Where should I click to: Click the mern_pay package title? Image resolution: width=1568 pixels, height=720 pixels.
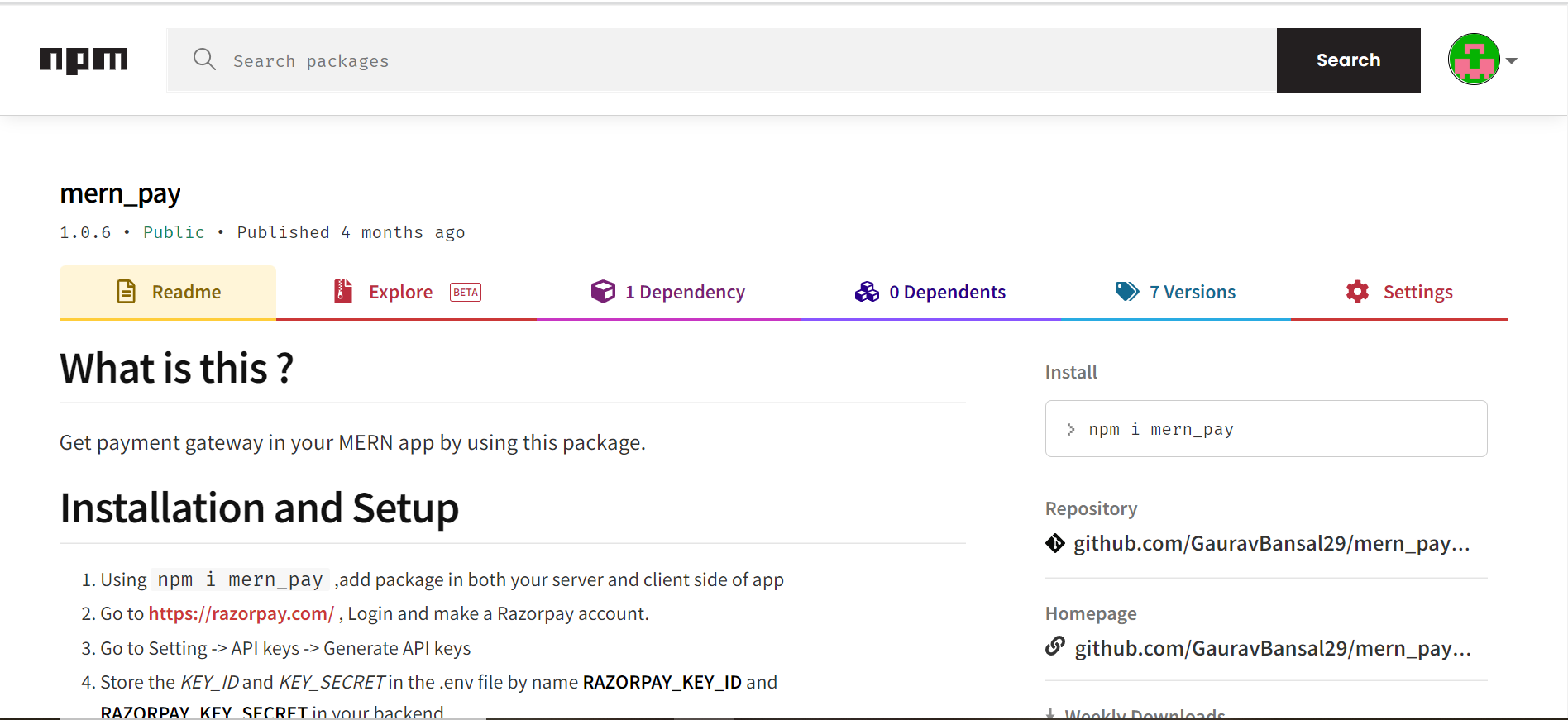(120, 194)
